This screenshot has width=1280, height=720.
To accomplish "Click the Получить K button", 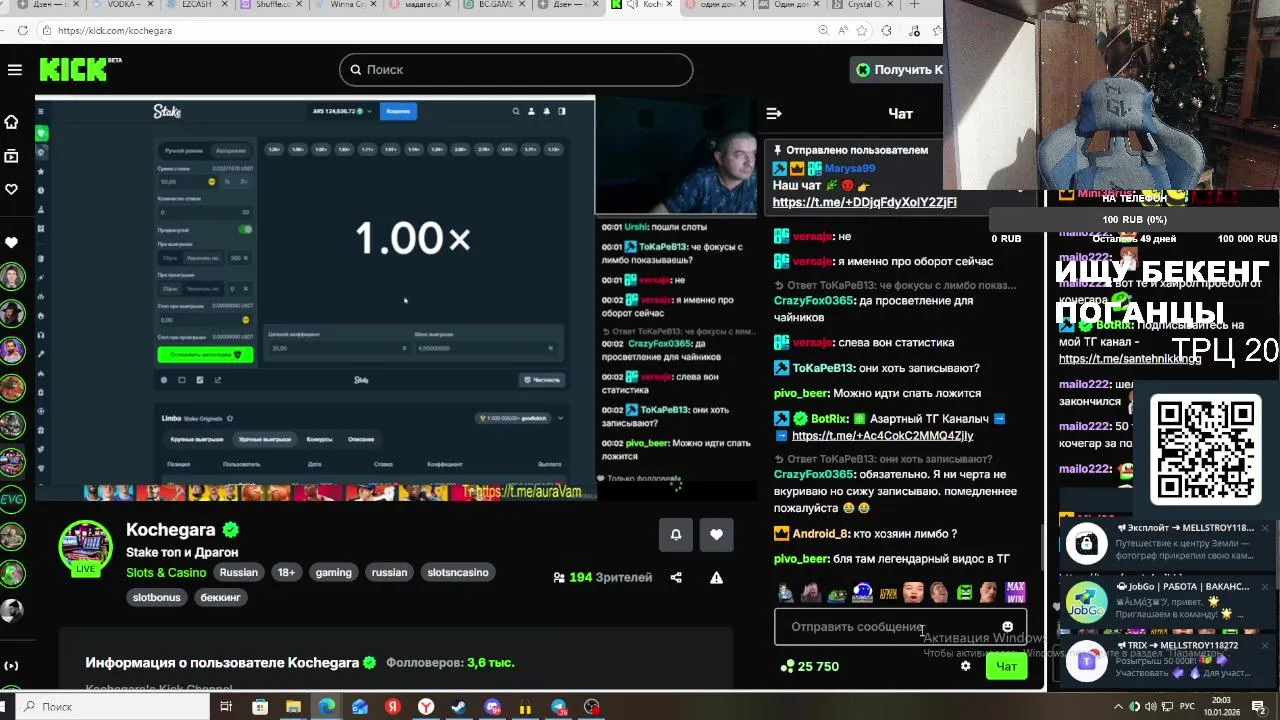I will 899,70.
